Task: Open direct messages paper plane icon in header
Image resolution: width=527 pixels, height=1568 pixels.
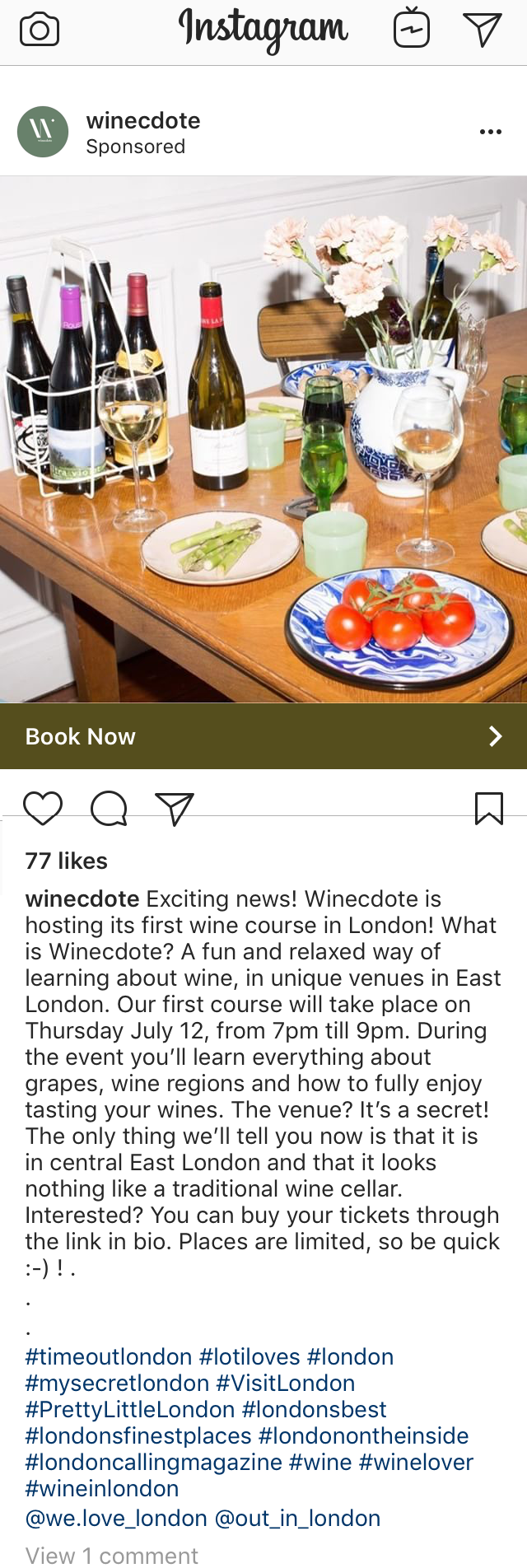Action: point(483,30)
